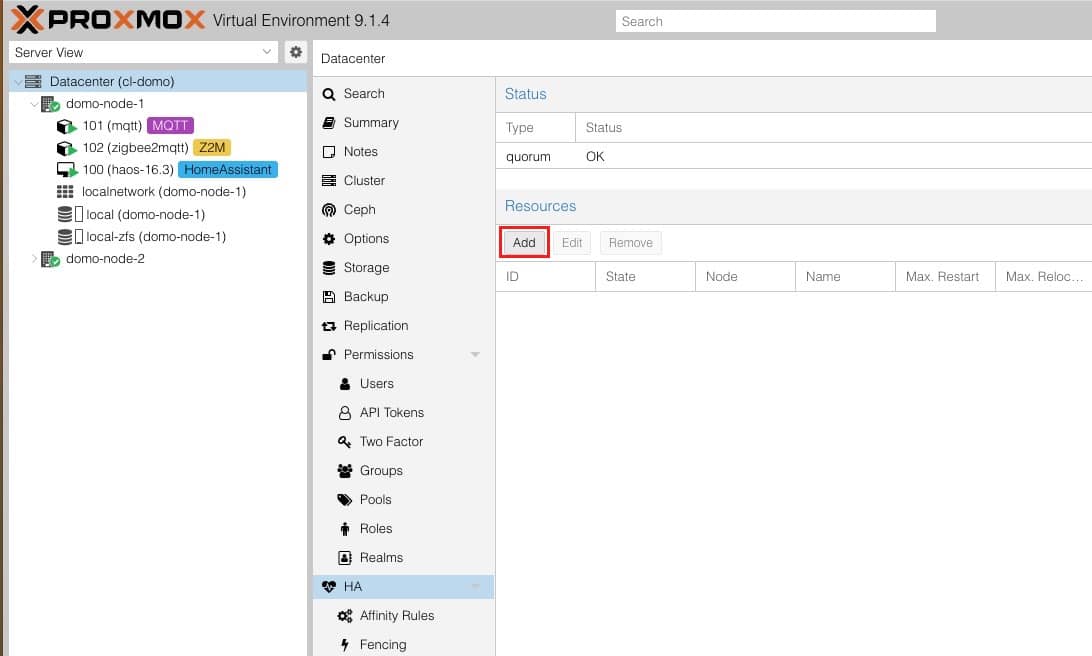
Task: Expand the domo-node-2 tree node
Action: 35,259
